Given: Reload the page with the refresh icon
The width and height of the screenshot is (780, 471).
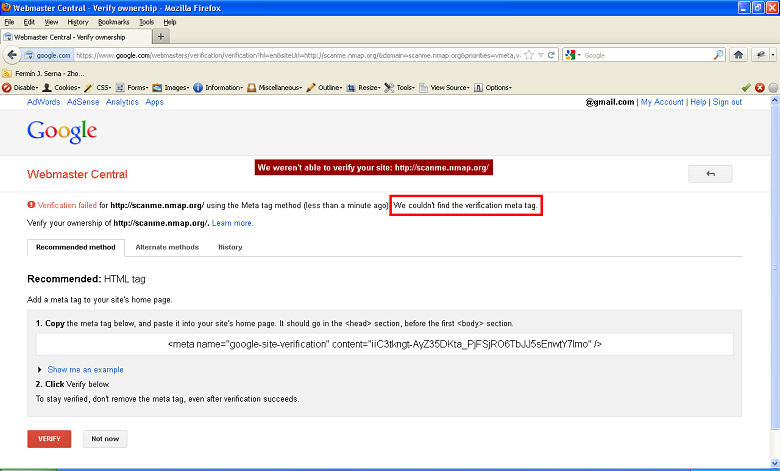Looking at the screenshot, I should pyautogui.click(x=551, y=55).
